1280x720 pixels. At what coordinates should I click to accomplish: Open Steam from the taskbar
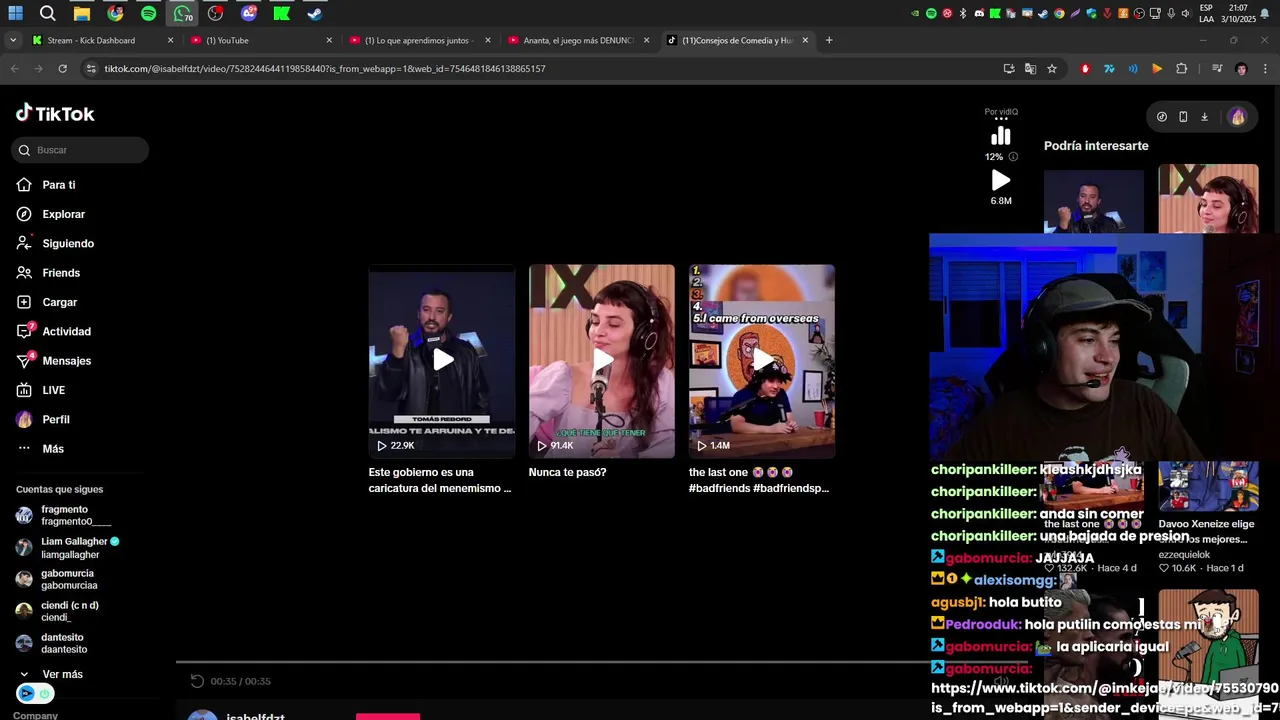tap(314, 14)
